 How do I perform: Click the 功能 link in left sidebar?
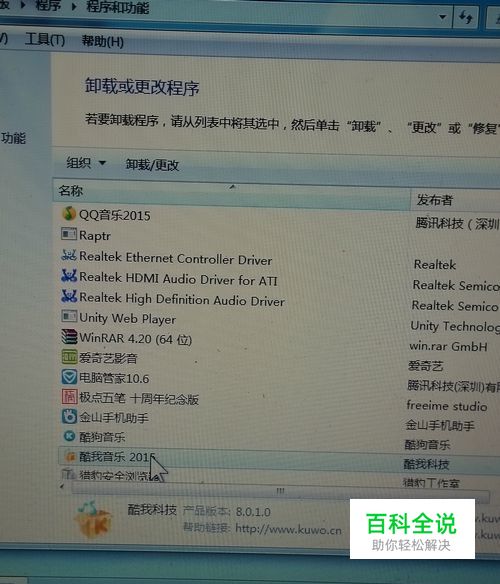(13, 138)
